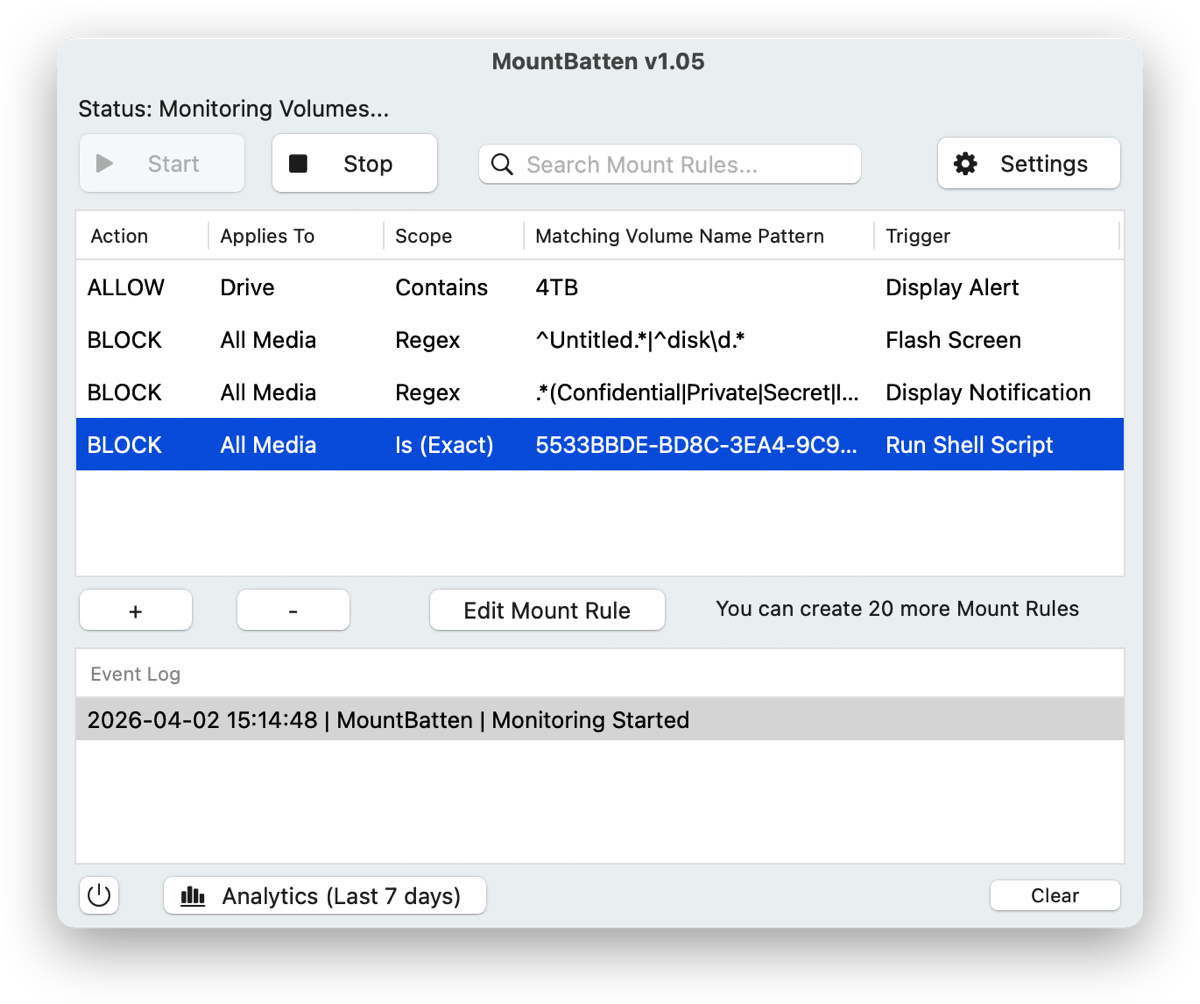Remove selected rule with minus button
The width and height of the screenshot is (1200, 1004).
tap(293, 610)
